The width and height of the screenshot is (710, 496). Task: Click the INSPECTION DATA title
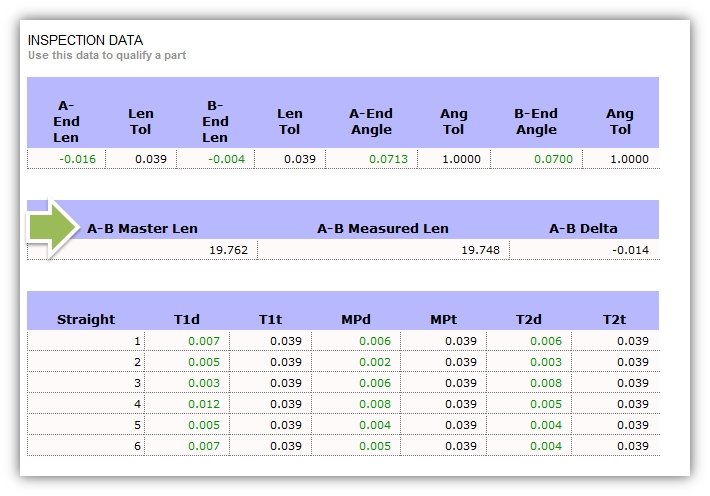point(84,40)
